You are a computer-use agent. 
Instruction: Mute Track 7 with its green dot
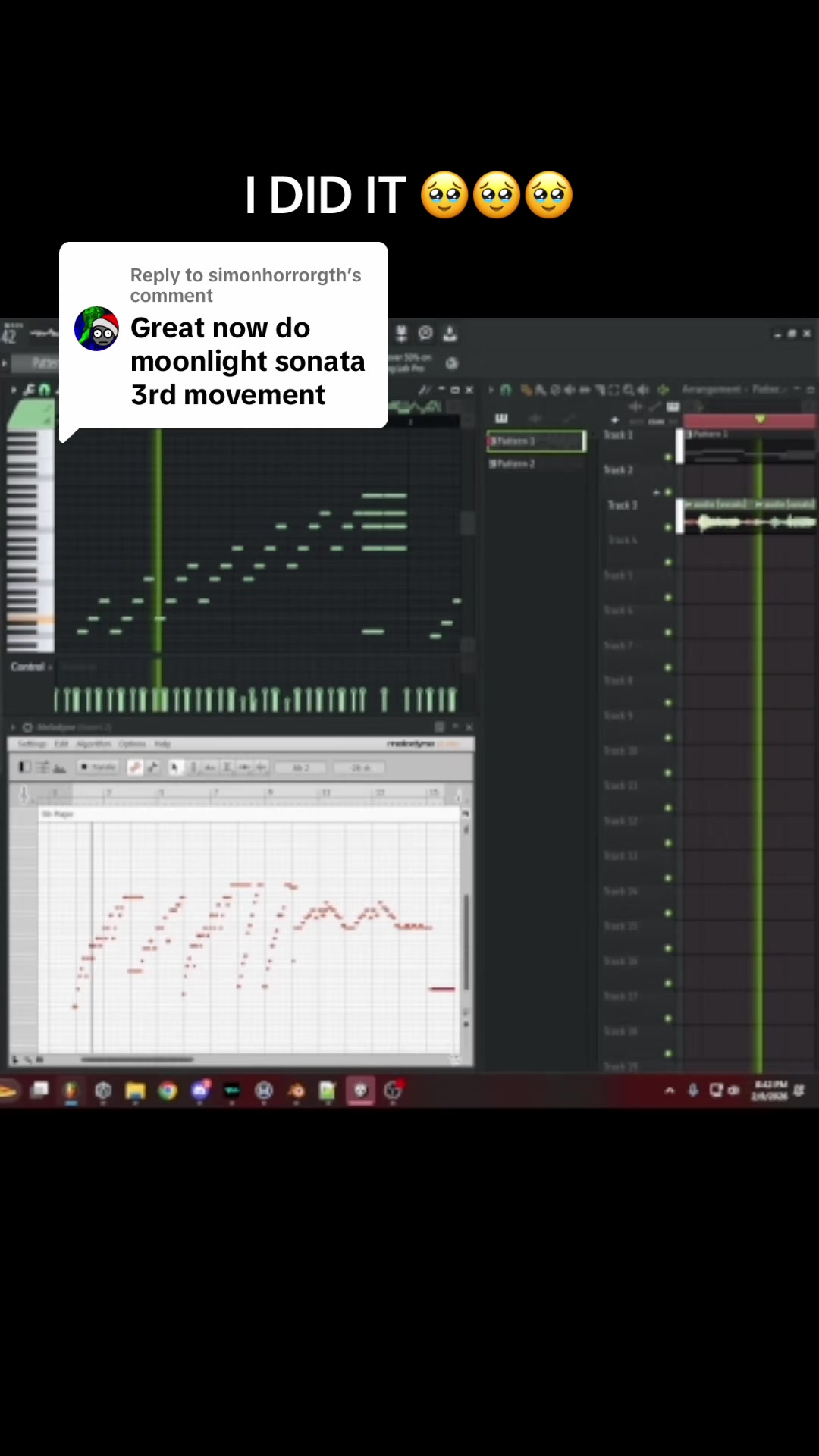click(668, 667)
